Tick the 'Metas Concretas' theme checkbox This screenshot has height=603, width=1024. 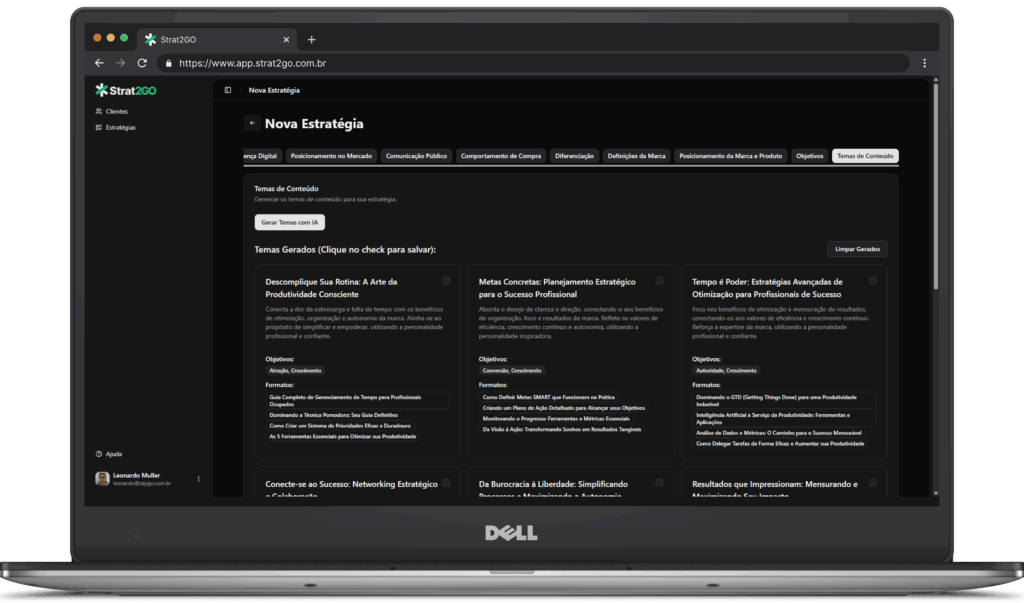pos(659,281)
